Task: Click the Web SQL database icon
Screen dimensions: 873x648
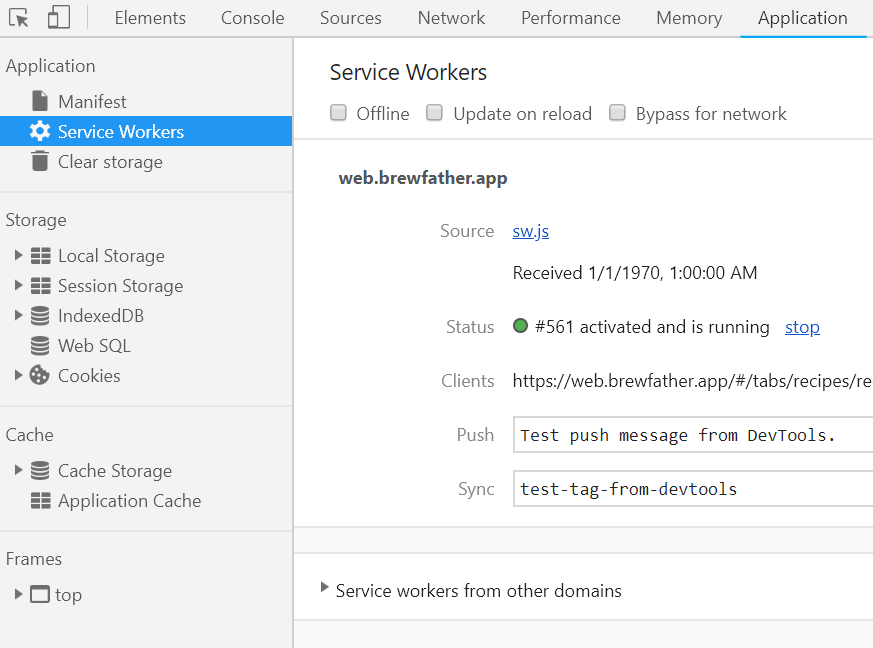Action: tap(40, 346)
